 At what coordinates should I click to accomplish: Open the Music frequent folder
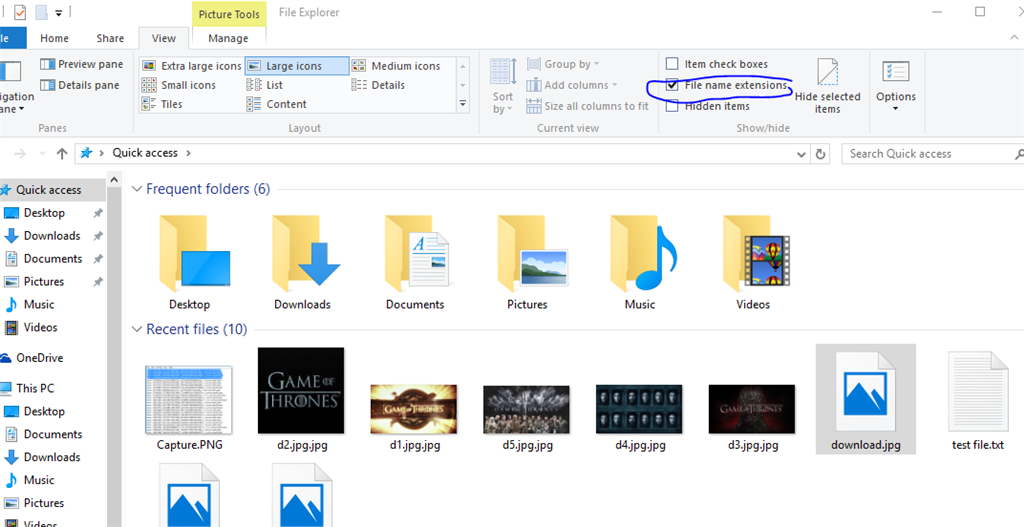pyautogui.click(x=640, y=263)
